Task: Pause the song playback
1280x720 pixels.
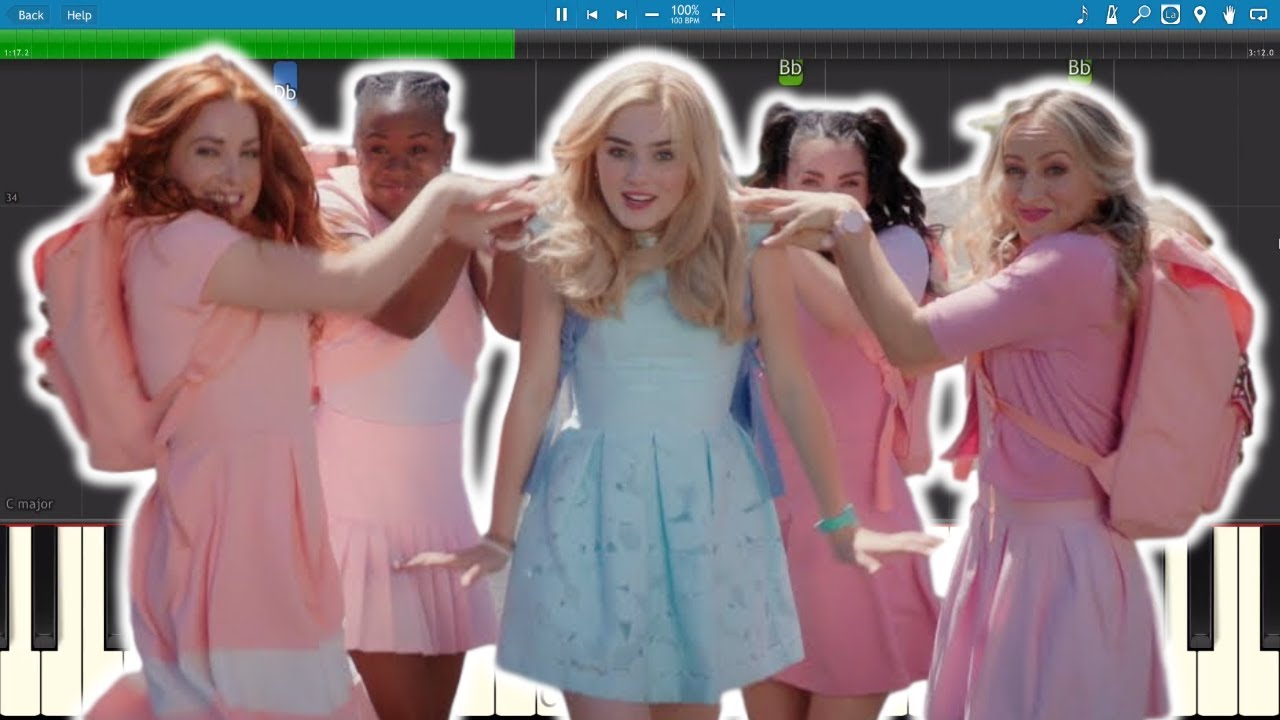Action: 562,14
